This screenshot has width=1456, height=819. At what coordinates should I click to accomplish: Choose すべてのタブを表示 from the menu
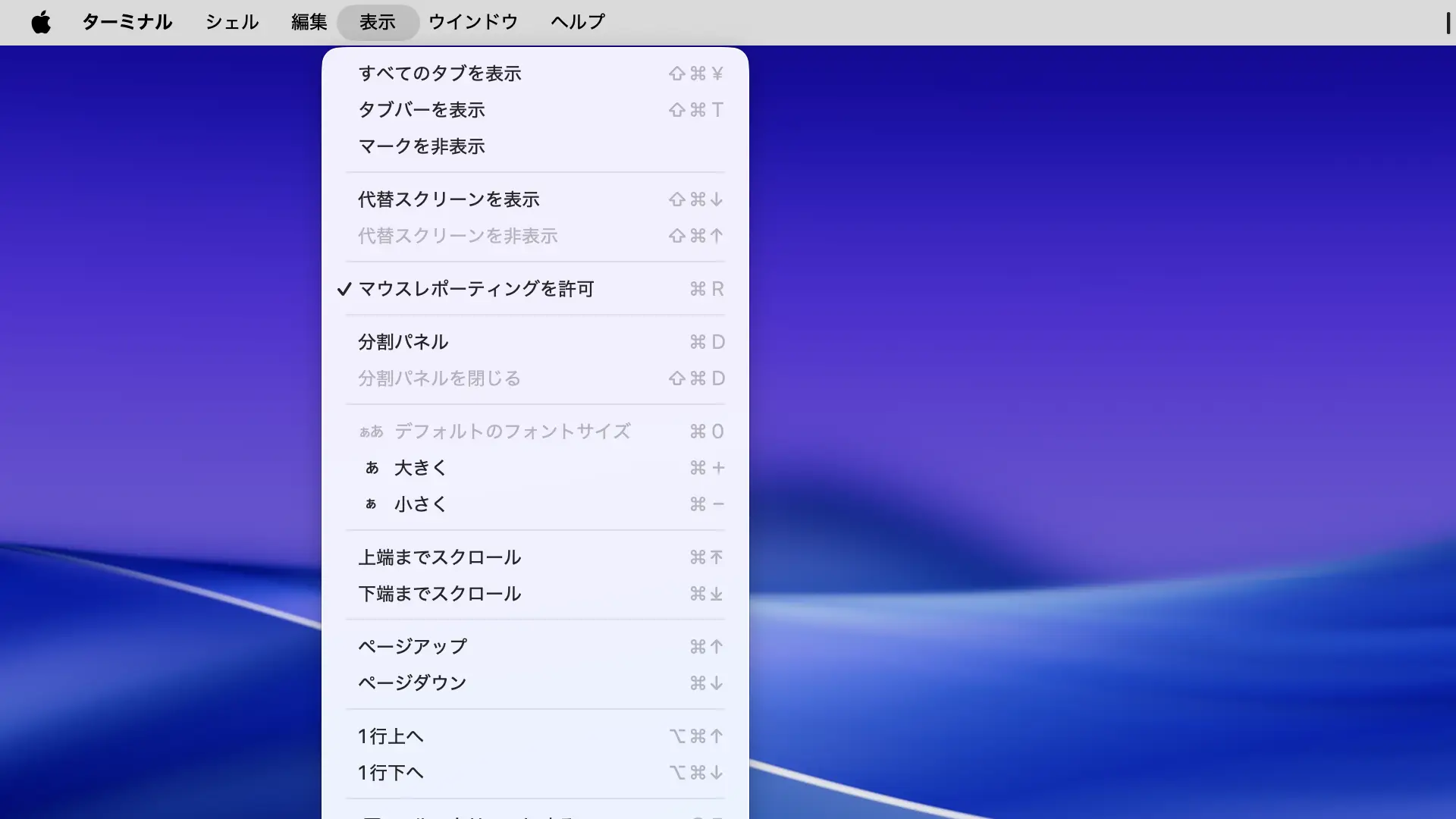pos(440,74)
